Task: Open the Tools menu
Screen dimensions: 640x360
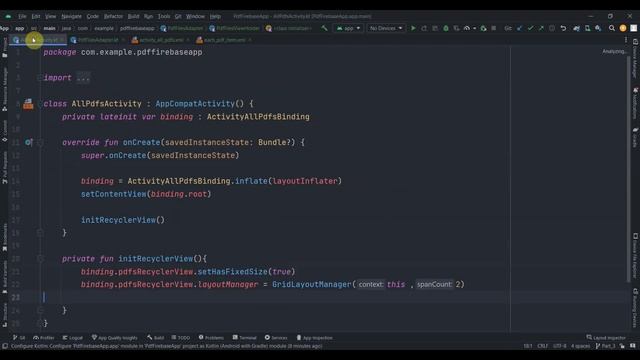Action: (x=164, y=16)
